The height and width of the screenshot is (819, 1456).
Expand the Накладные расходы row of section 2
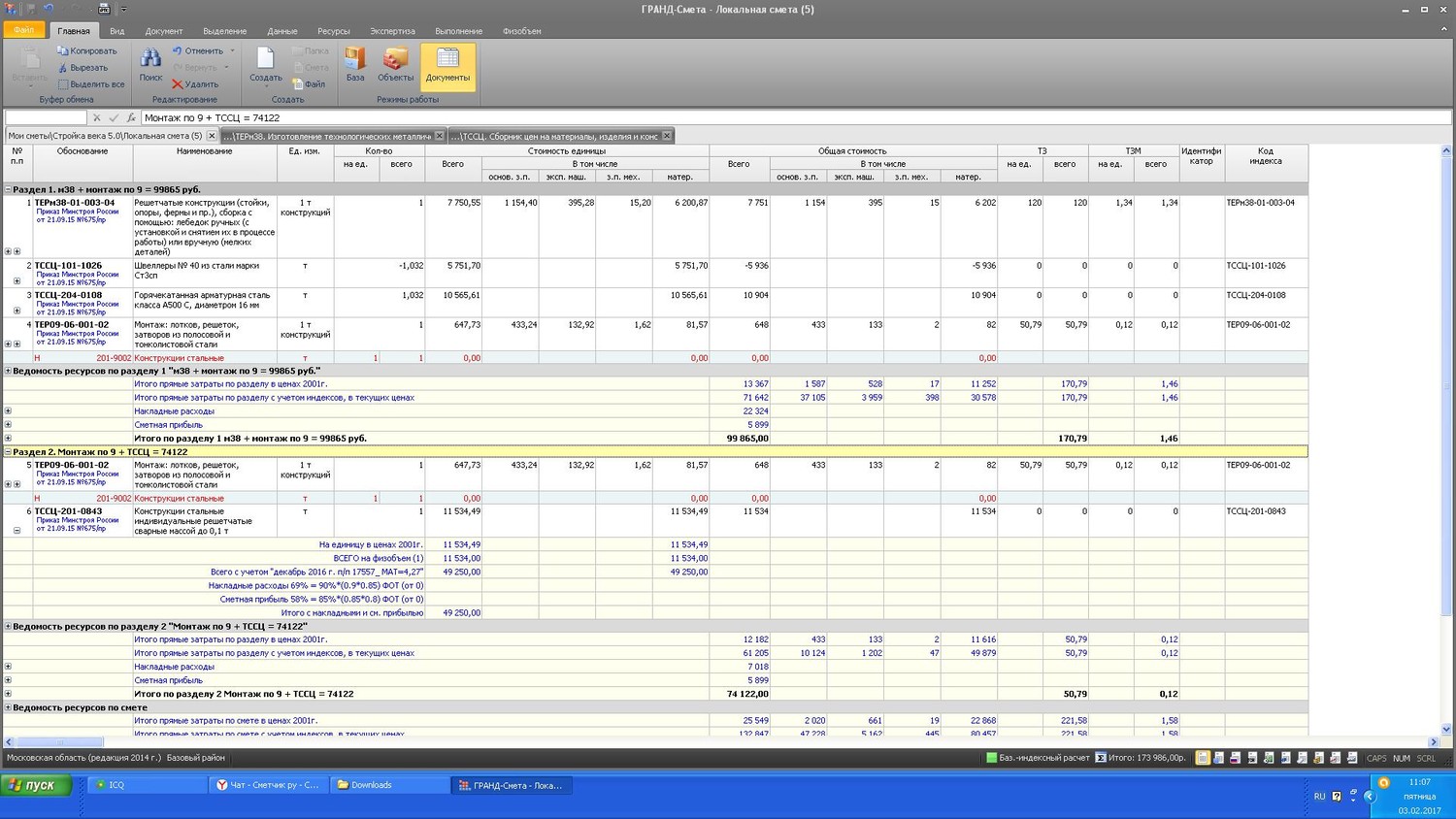[x=9, y=667]
